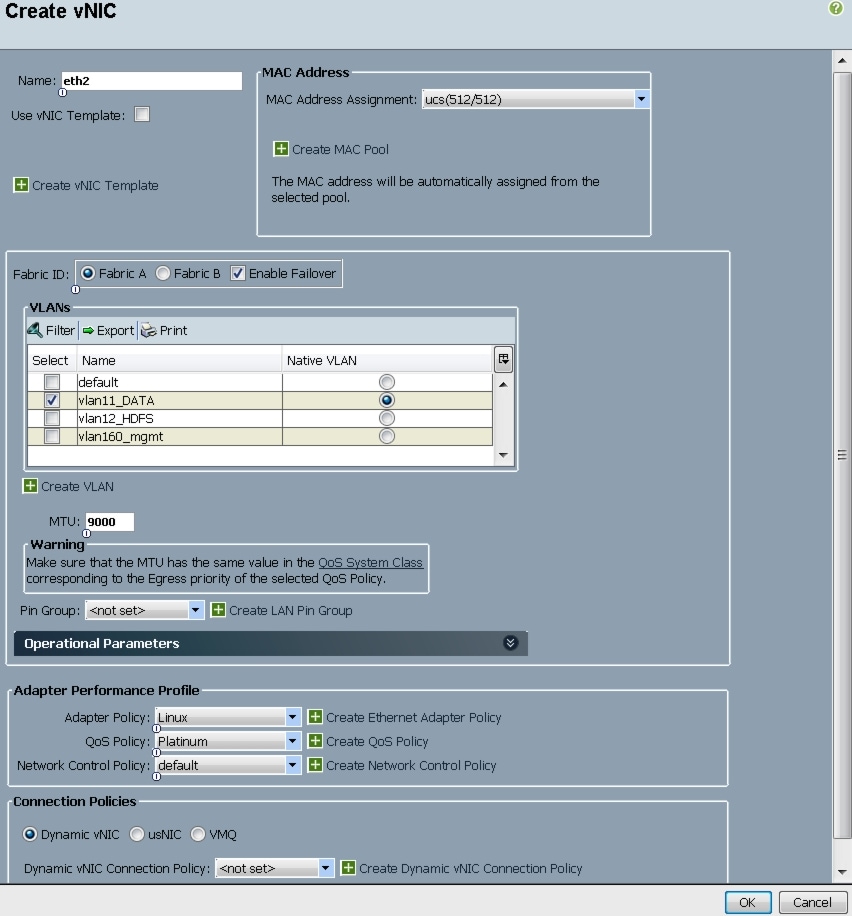
Task: Click the Create Network Control Policy link text
Action: tap(411, 765)
